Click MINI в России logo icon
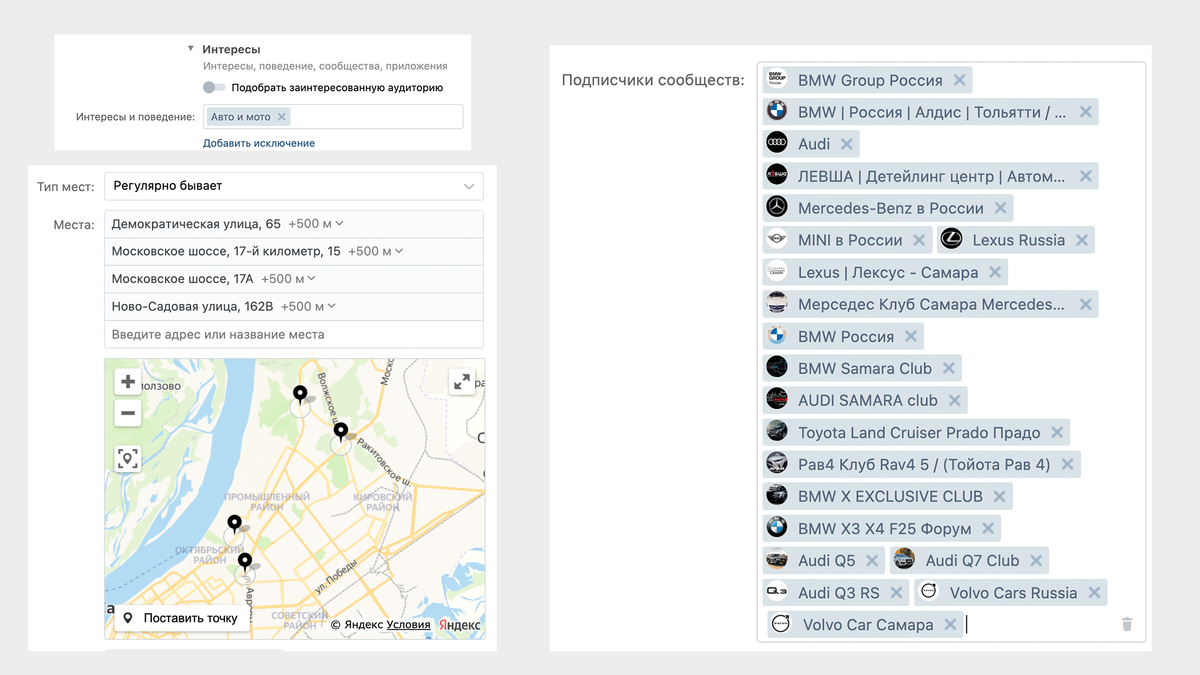The height and width of the screenshot is (675, 1200). click(x=777, y=239)
